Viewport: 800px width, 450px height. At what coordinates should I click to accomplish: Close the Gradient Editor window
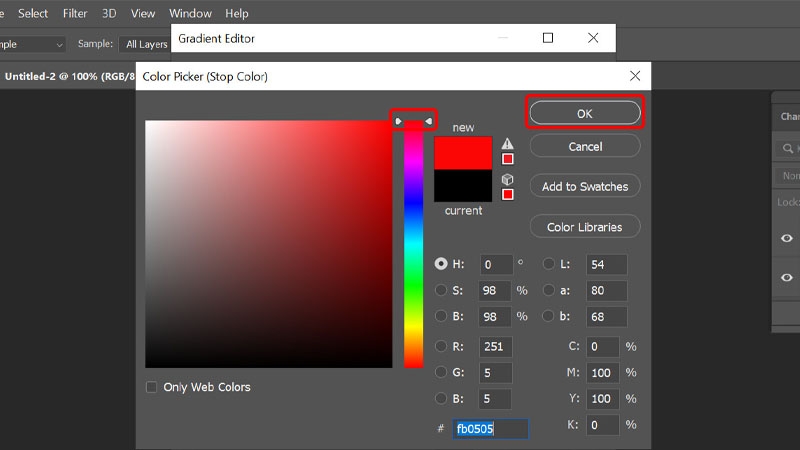tap(592, 38)
